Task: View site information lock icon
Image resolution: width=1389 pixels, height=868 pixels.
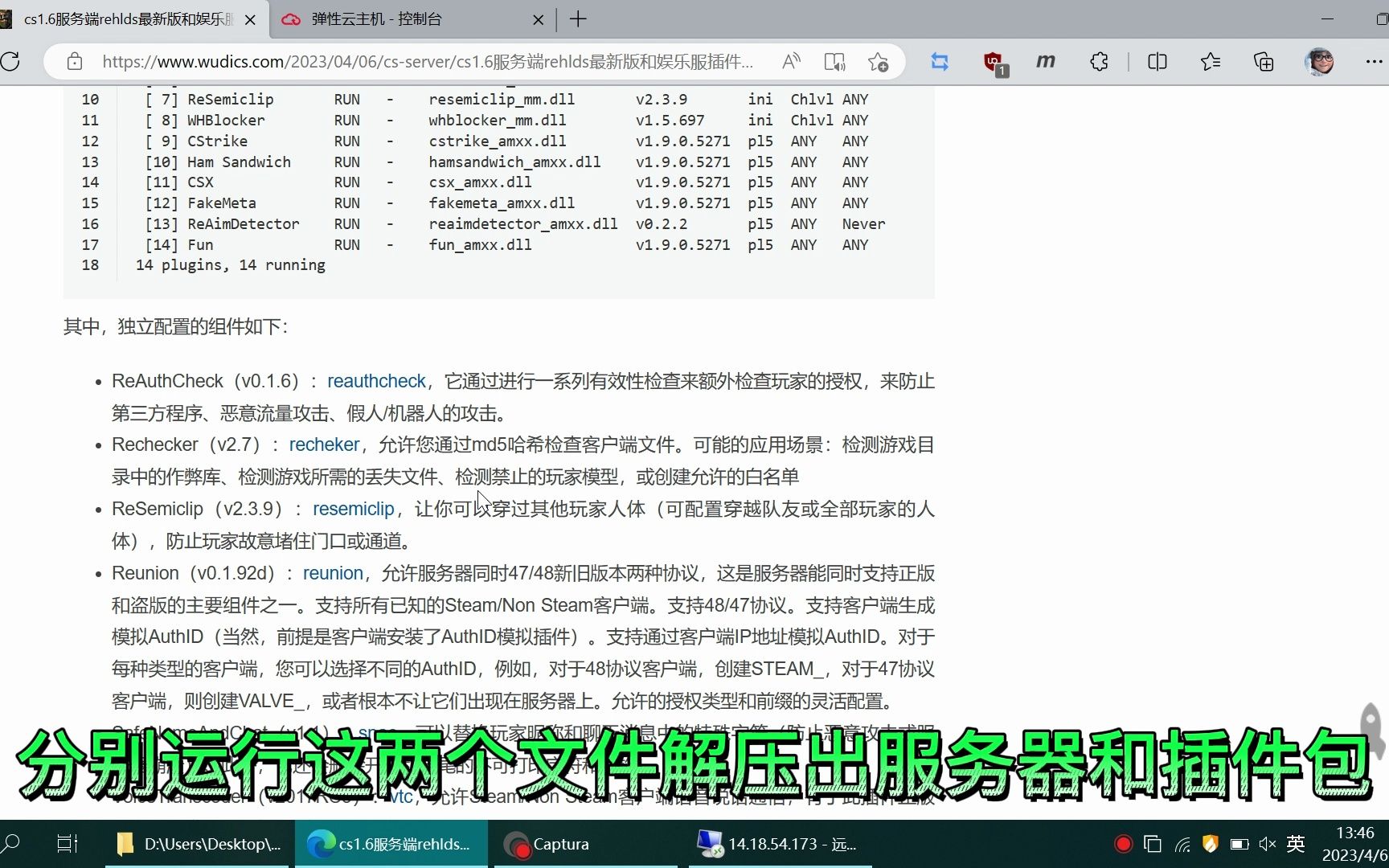Action: [75, 61]
